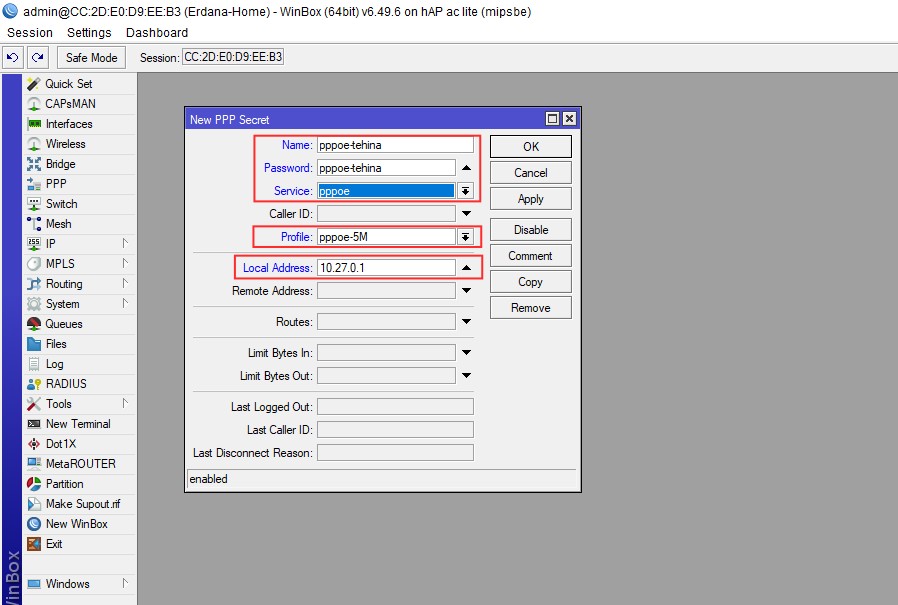Open the Dashboard menu
Image resolution: width=898 pixels, height=605 pixels.
(x=157, y=33)
